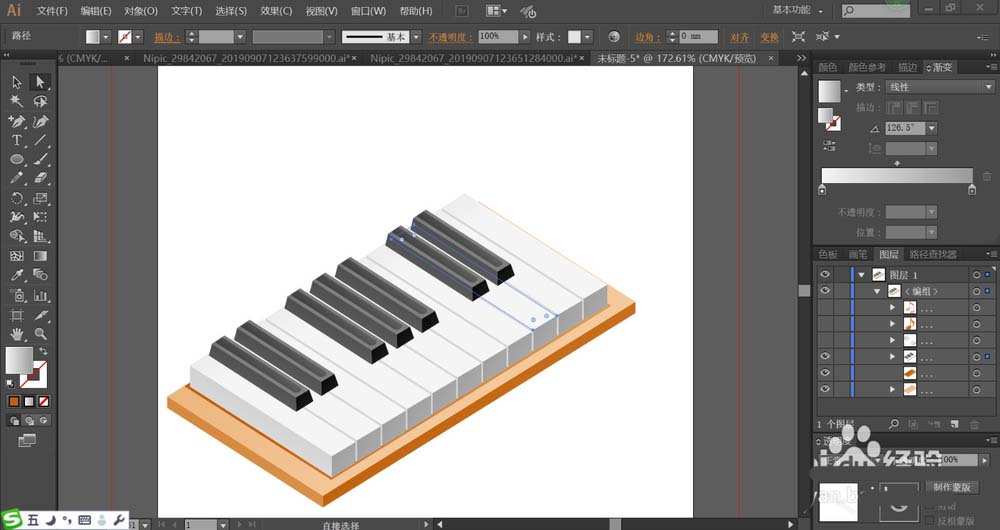Viewport: 1000px width, 530px height.
Task: Open stroke style 基本 dropdown
Action: click(416, 37)
